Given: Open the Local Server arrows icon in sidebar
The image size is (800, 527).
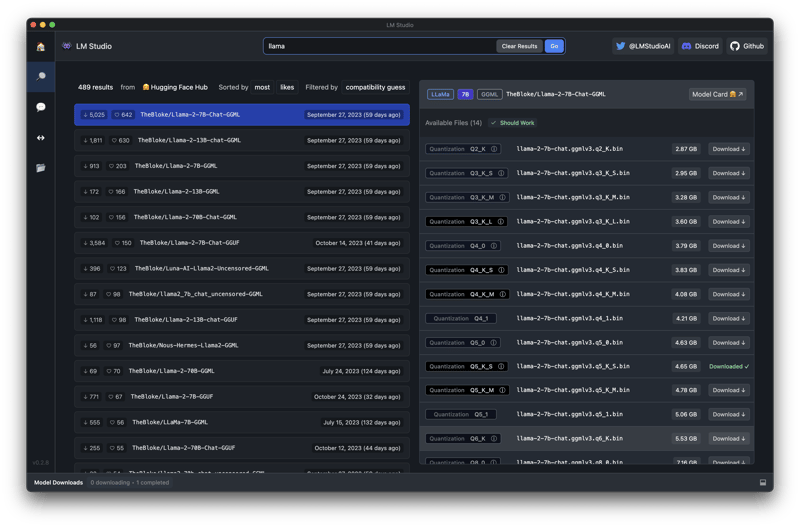Looking at the screenshot, I should click(x=41, y=138).
